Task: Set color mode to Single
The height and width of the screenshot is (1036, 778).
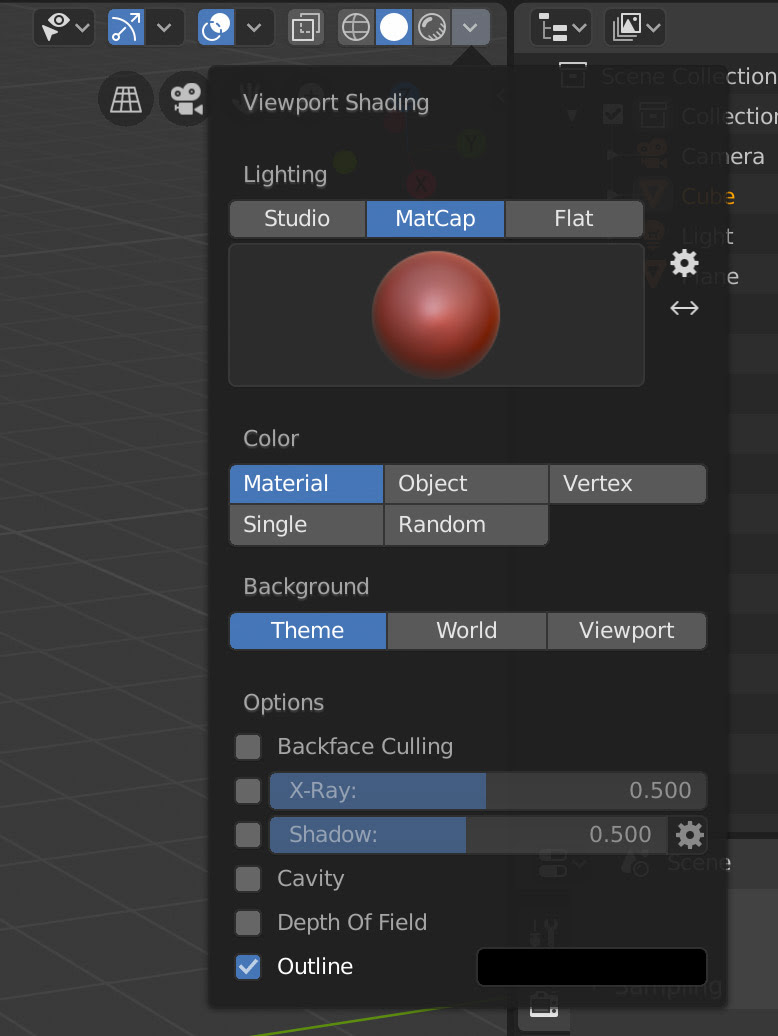Action: [306, 525]
